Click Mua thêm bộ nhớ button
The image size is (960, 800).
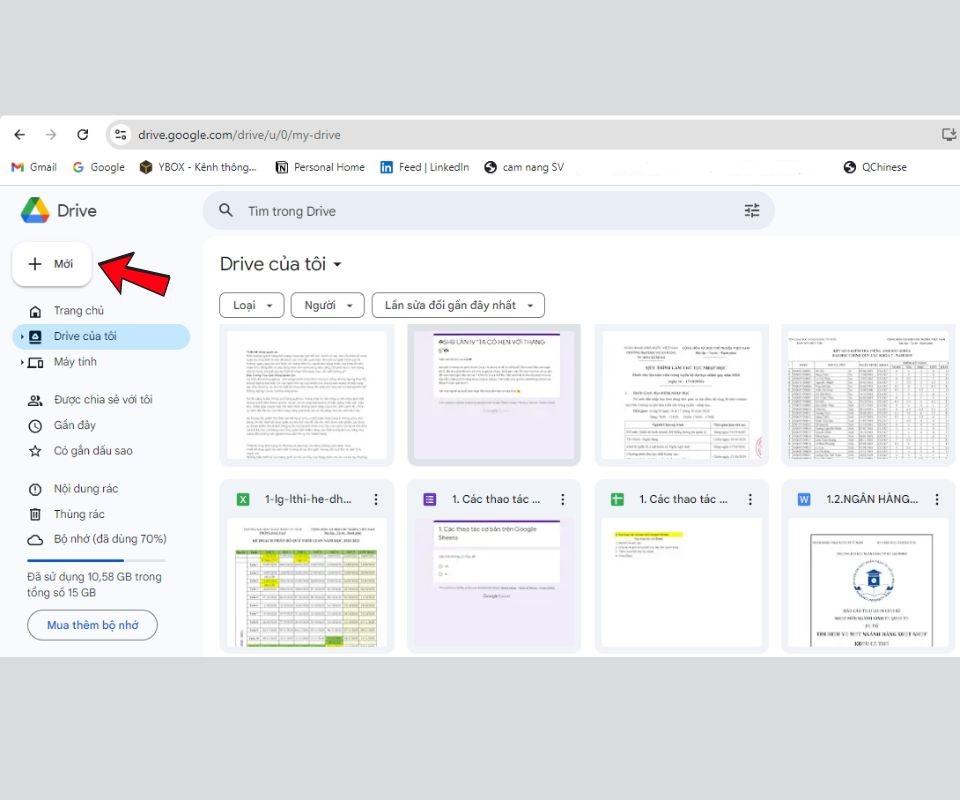pyautogui.click(x=92, y=625)
